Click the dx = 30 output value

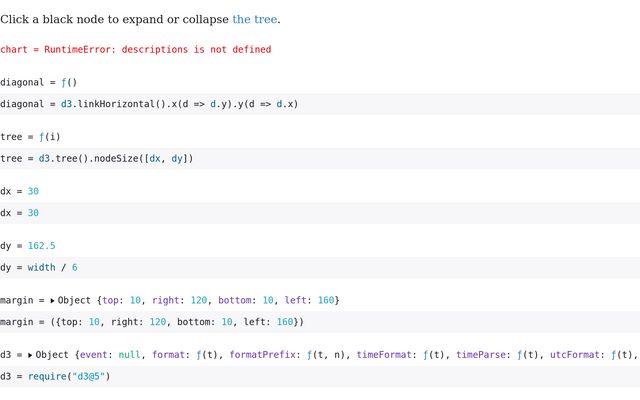coord(33,191)
